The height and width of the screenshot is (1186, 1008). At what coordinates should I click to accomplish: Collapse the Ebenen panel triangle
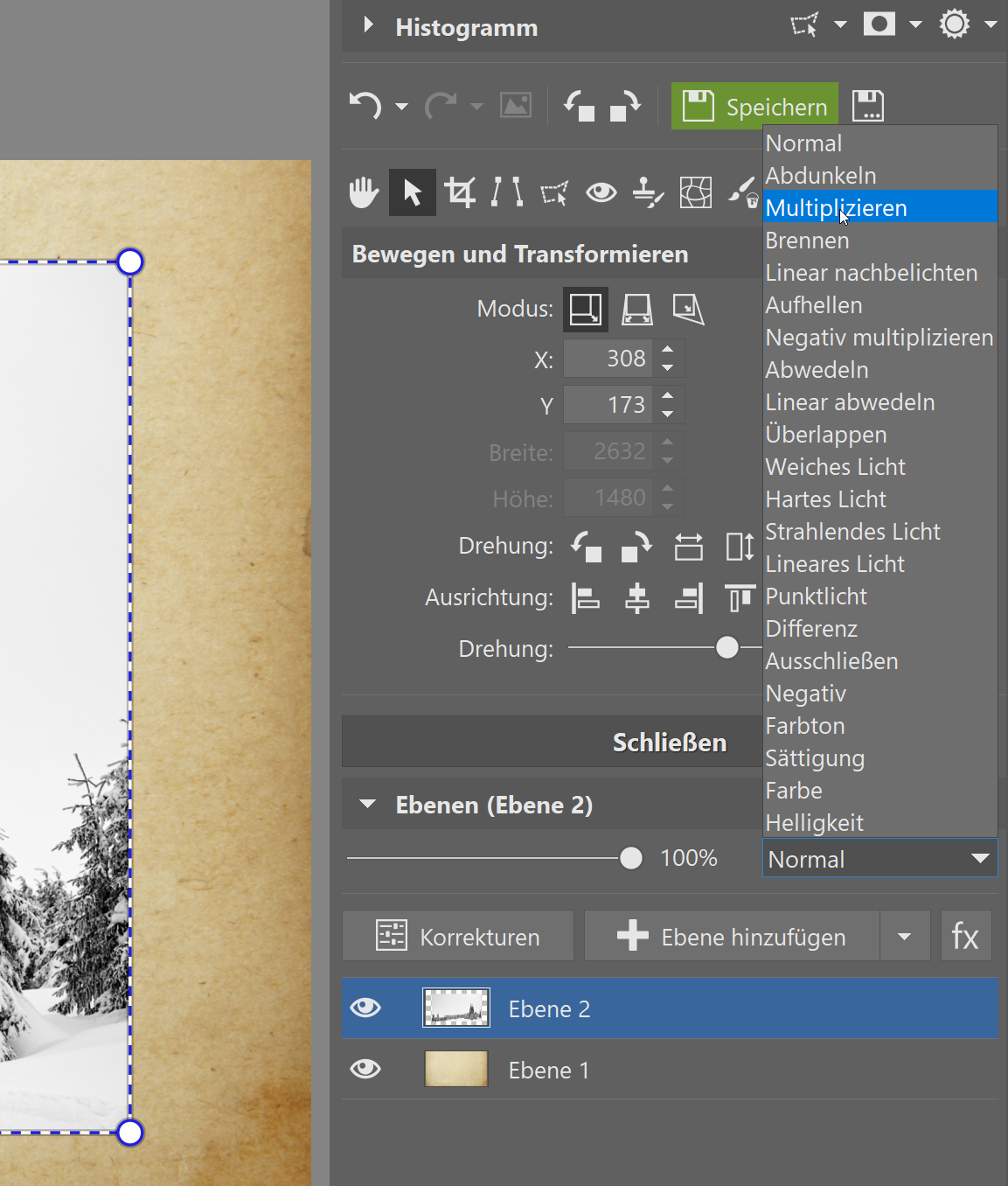coord(368,804)
